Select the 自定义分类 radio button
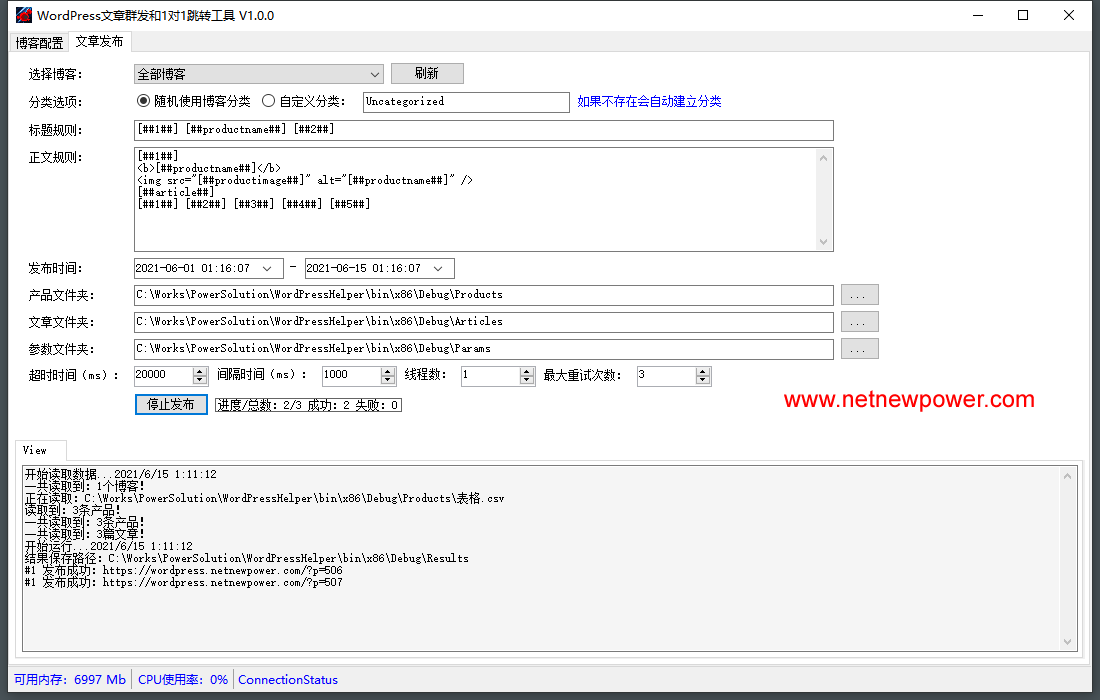 pos(268,101)
